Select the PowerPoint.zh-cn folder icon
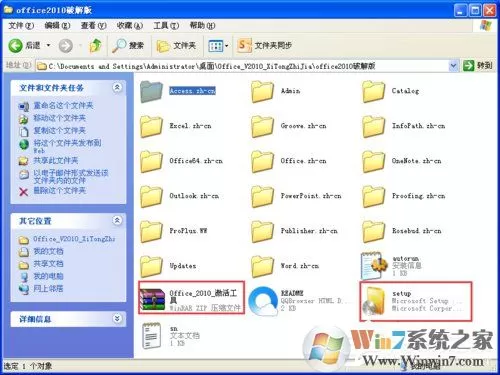The width and height of the screenshot is (500, 375). click(262, 196)
